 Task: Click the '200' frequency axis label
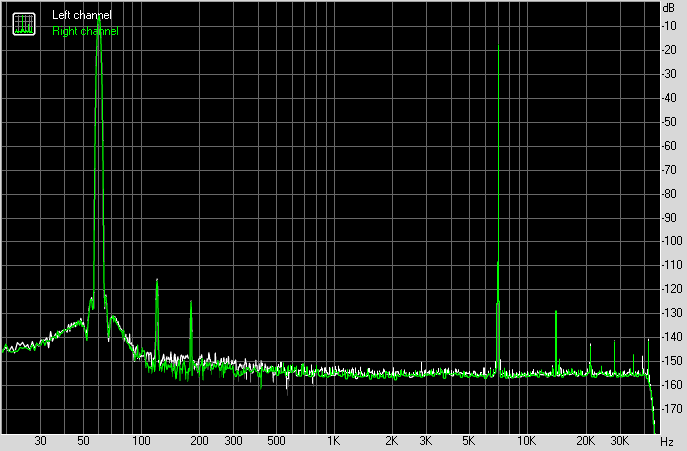coord(199,441)
